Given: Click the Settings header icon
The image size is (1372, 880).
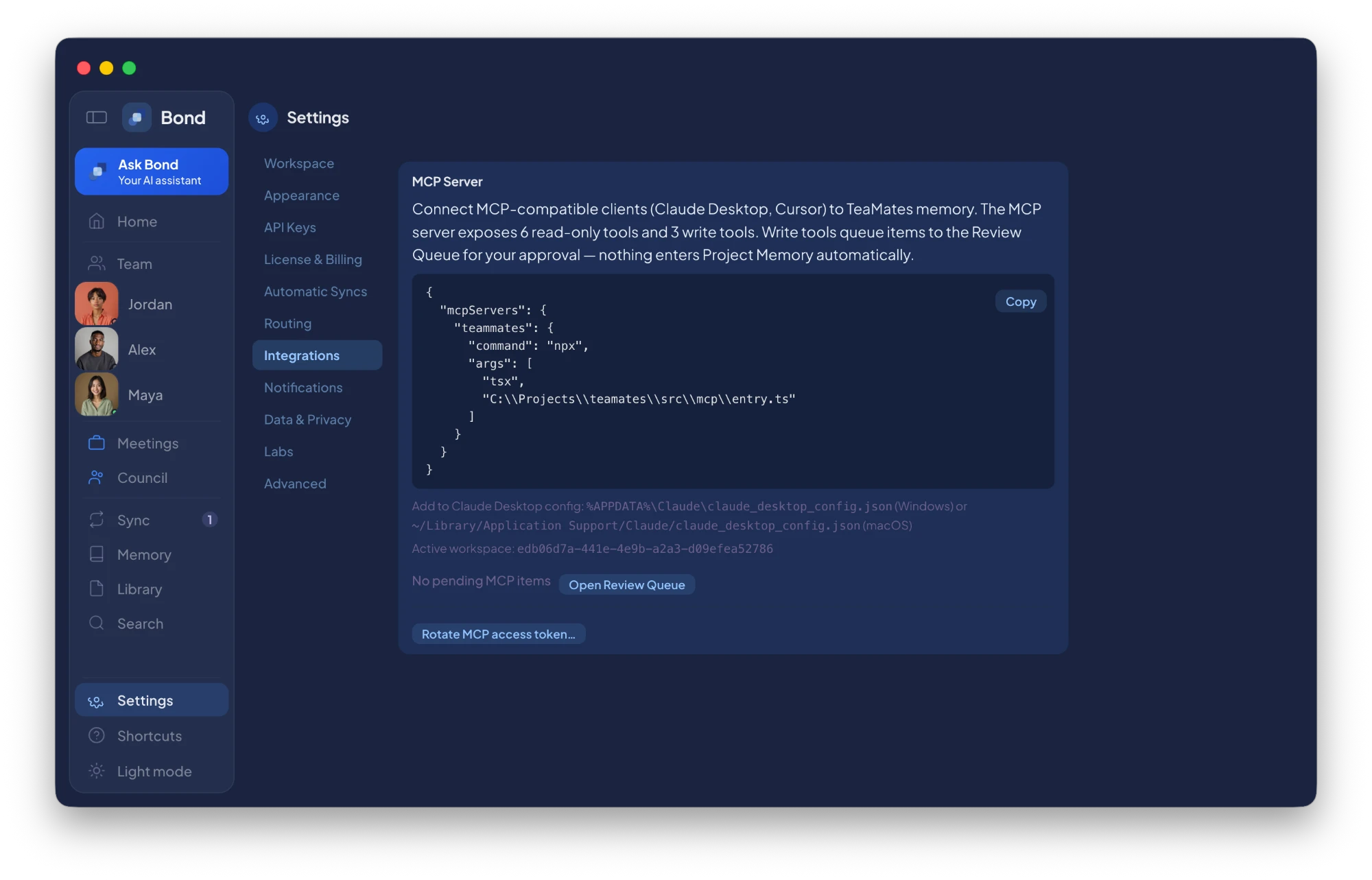Looking at the screenshot, I should click(263, 118).
